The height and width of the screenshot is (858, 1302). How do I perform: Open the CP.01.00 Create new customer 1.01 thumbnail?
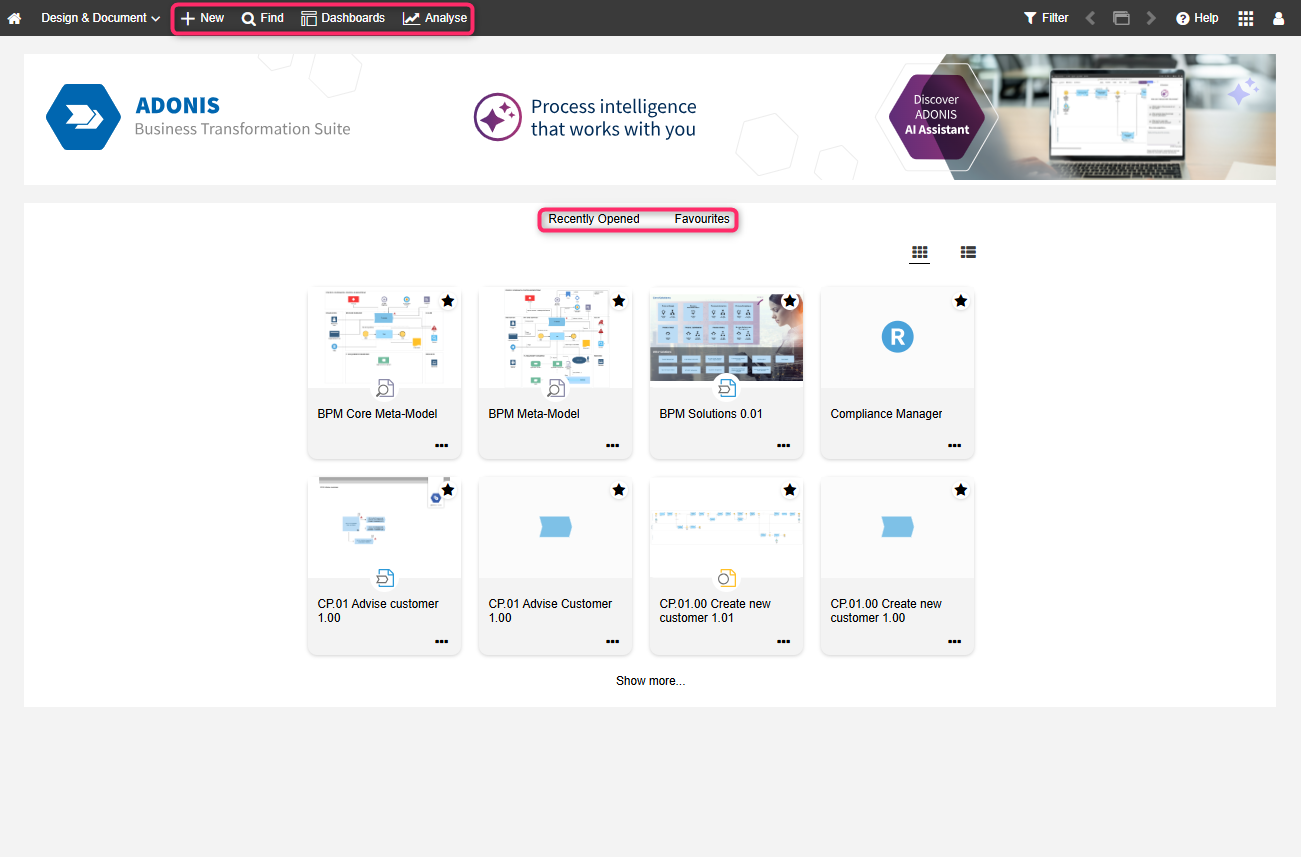tap(726, 525)
